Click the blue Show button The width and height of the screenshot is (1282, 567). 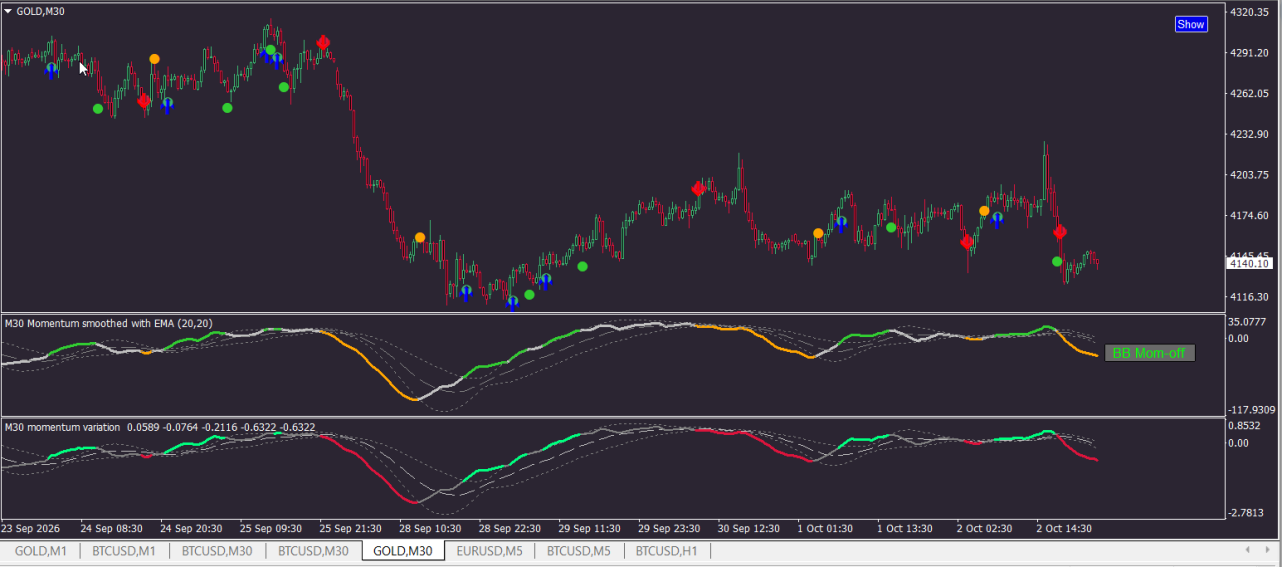click(x=1191, y=24)
